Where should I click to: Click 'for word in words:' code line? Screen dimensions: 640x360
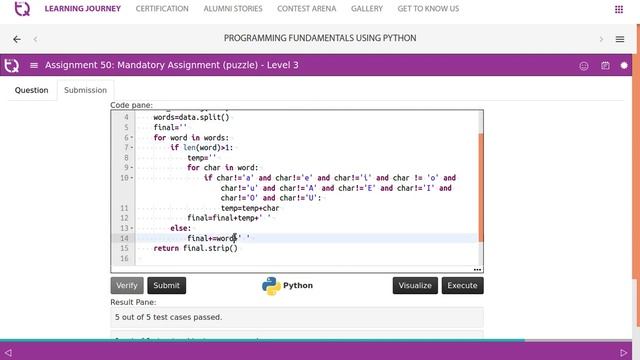[x=191, y=138]
